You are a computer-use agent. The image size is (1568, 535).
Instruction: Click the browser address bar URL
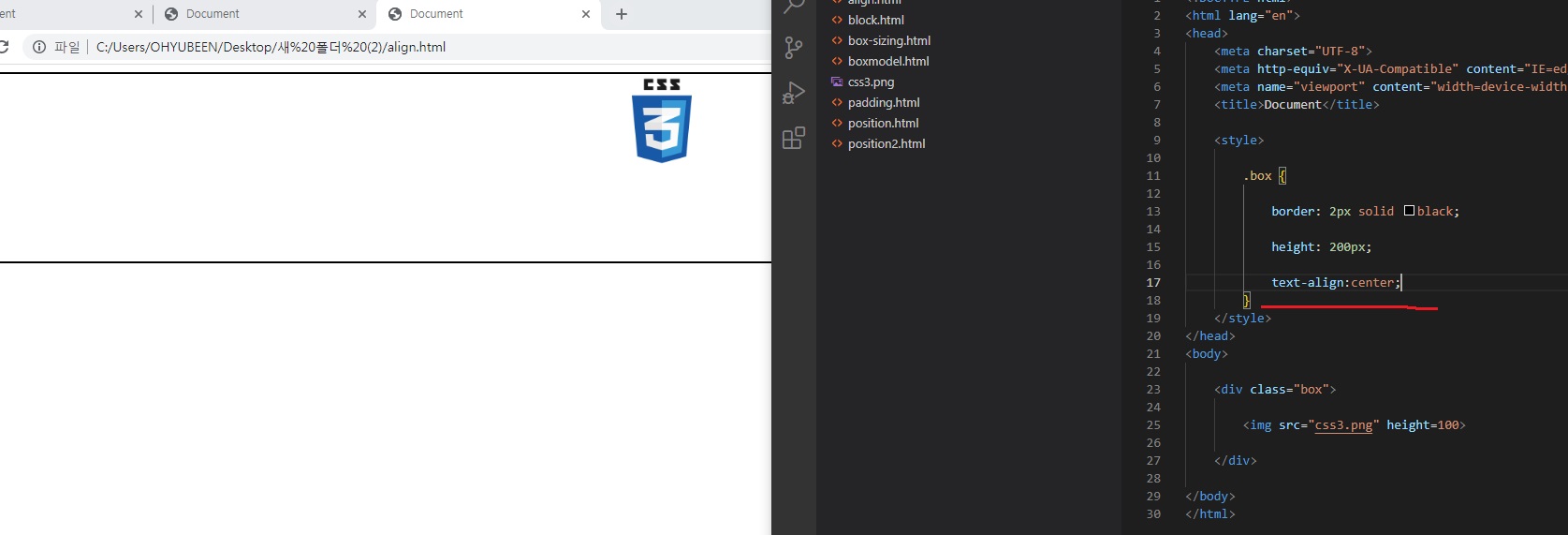click(271, 47)
